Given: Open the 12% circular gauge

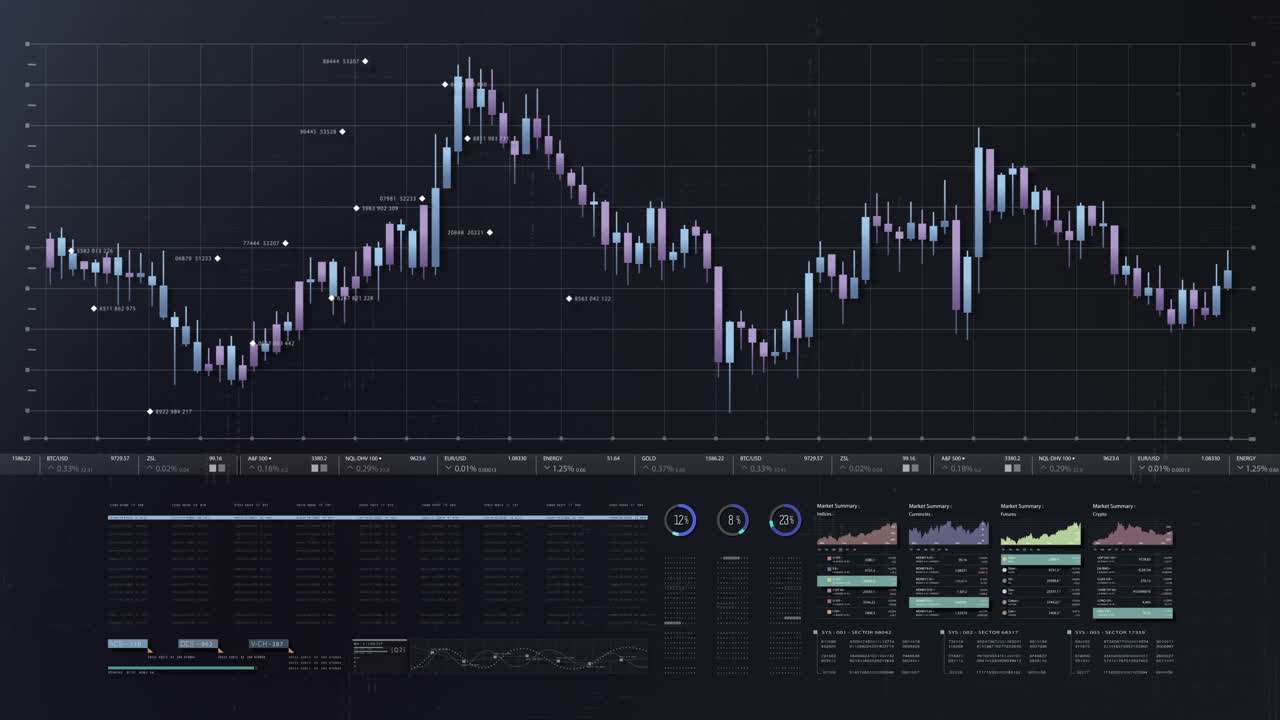Looking at the screenshot, I should tap(680, 520).
